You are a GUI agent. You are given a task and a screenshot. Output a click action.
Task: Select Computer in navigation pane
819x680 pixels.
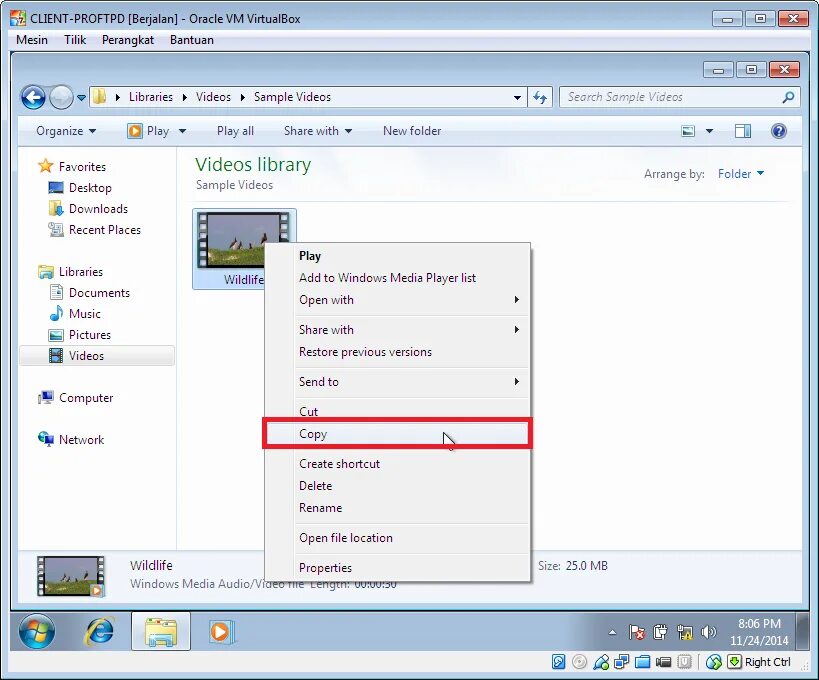tap(75, 398)
